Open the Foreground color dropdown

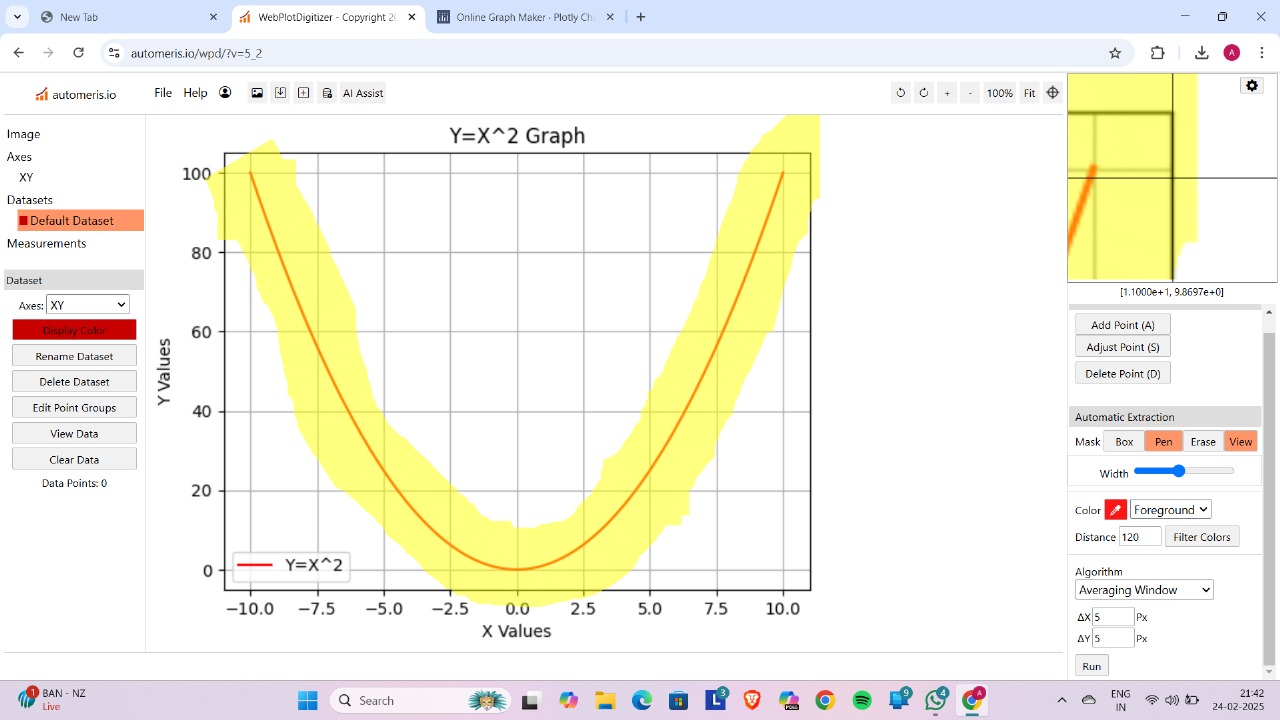(x=1170, y=509)
